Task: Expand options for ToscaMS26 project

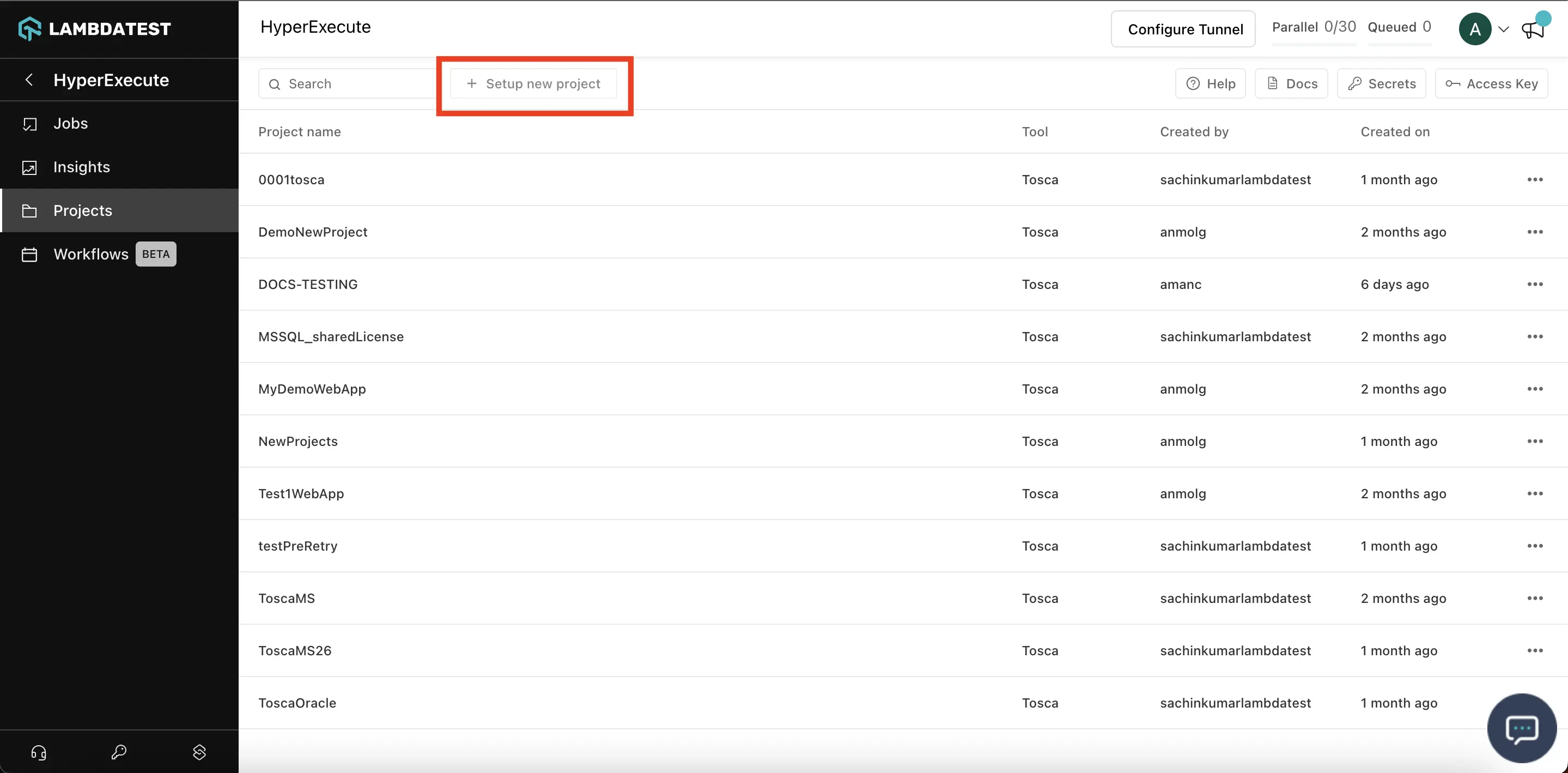Action: (x=1535, y=650)
